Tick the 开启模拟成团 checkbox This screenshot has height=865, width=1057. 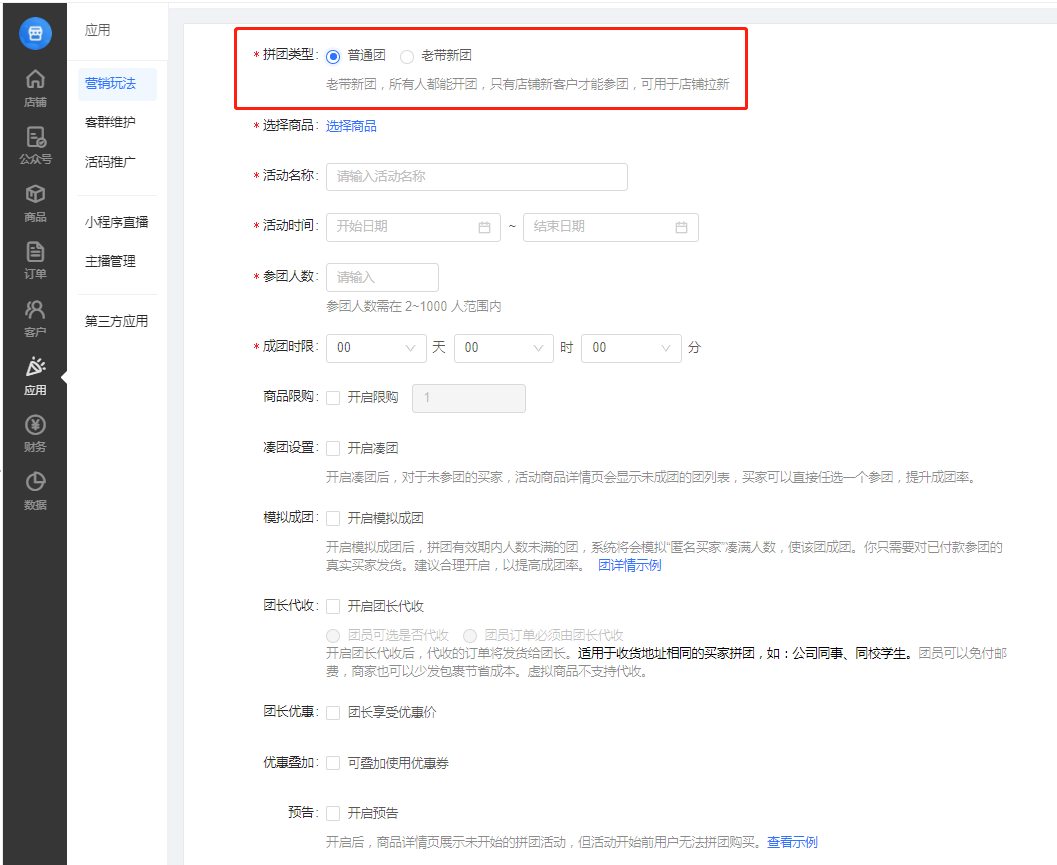[333, 518]
